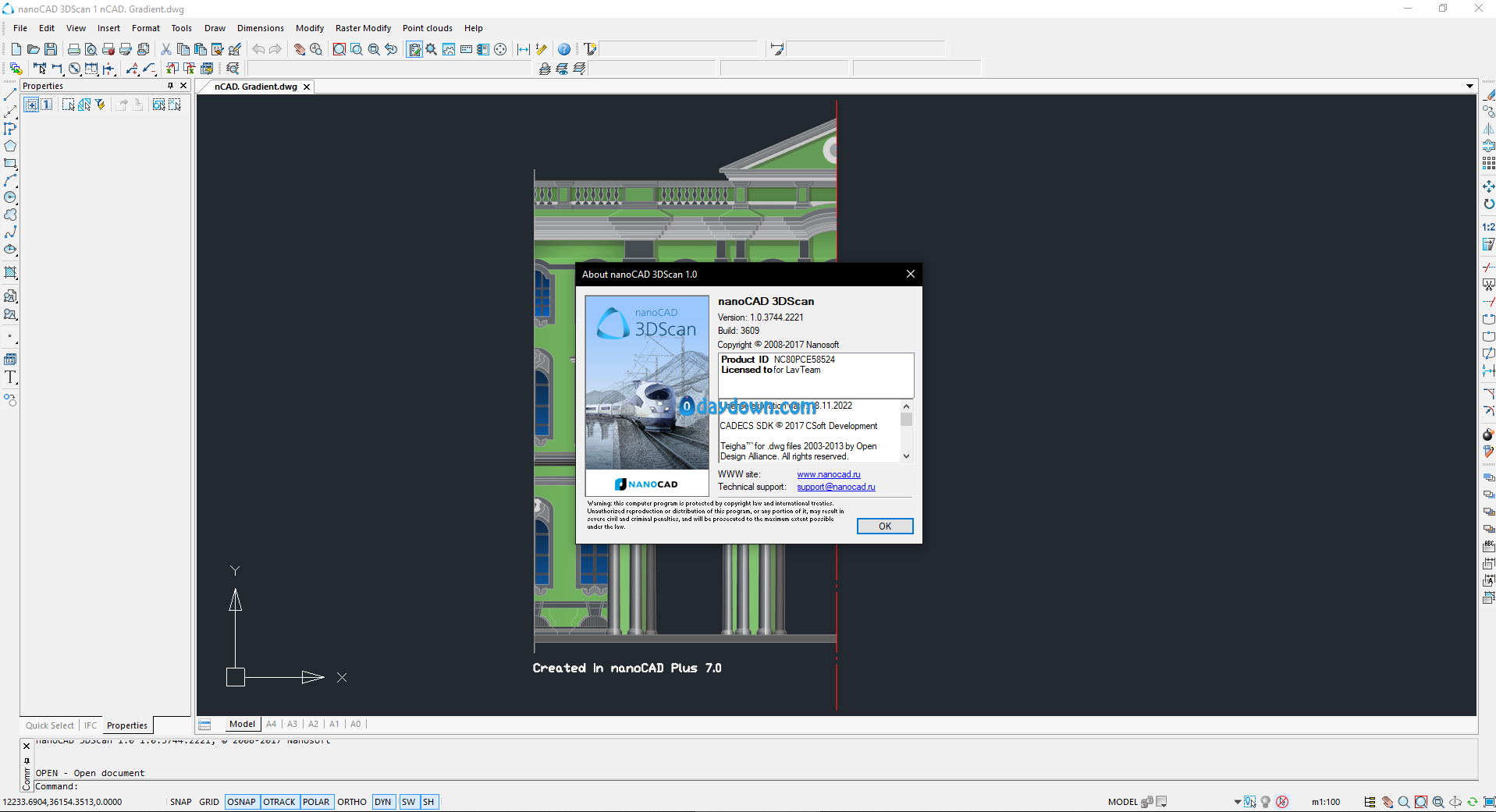The height and width of the screenshot is (812, 1496).
Task: Expand the status bar dropdown arrow before selection icons
Action: click(1238, 802)
